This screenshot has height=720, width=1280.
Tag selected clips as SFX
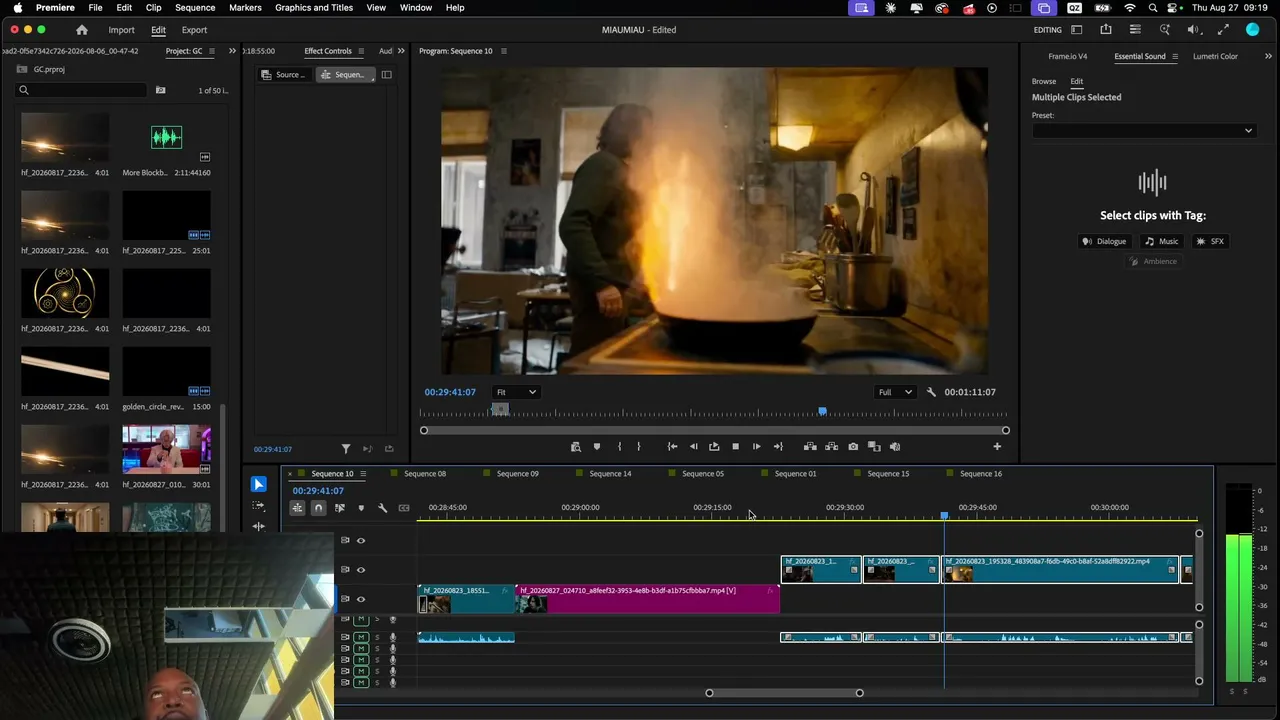coord(1210,241)
